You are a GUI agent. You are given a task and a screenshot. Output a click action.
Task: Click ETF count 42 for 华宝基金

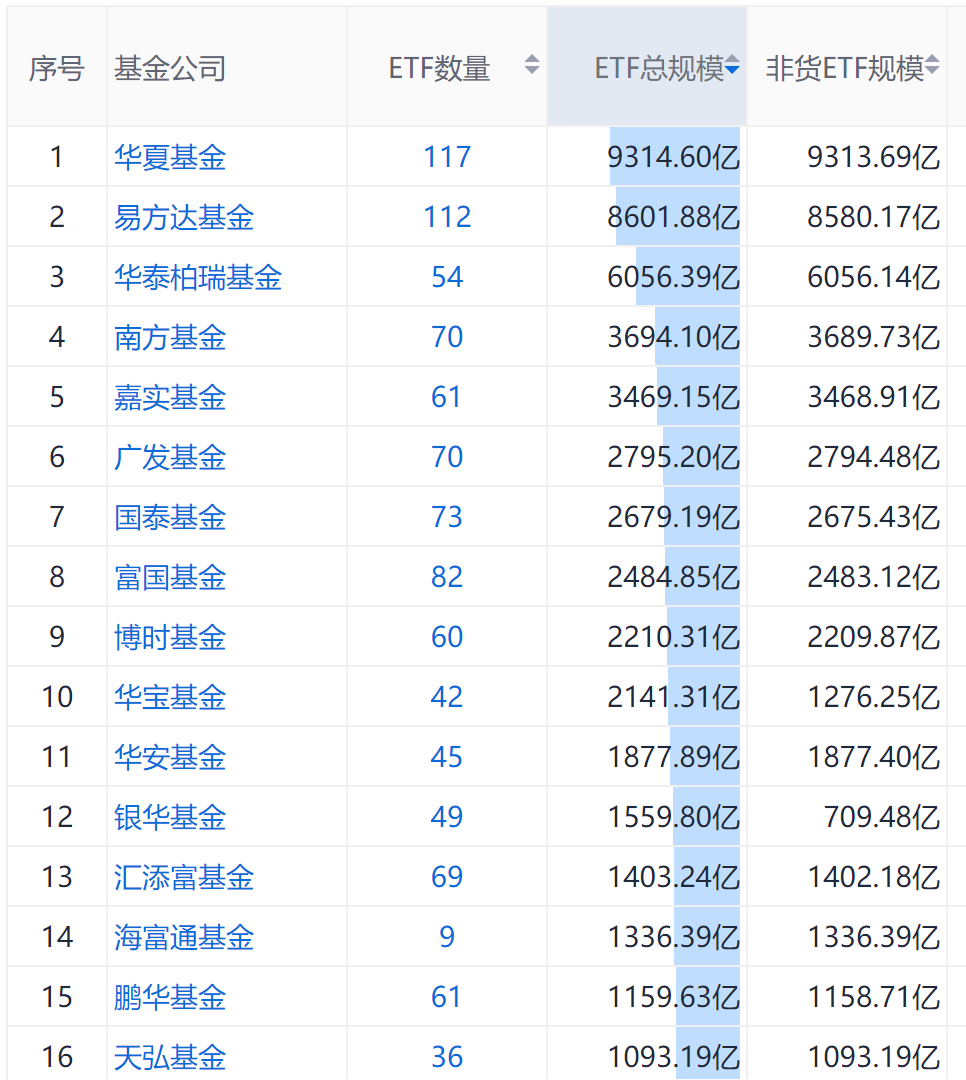point(447,696)
